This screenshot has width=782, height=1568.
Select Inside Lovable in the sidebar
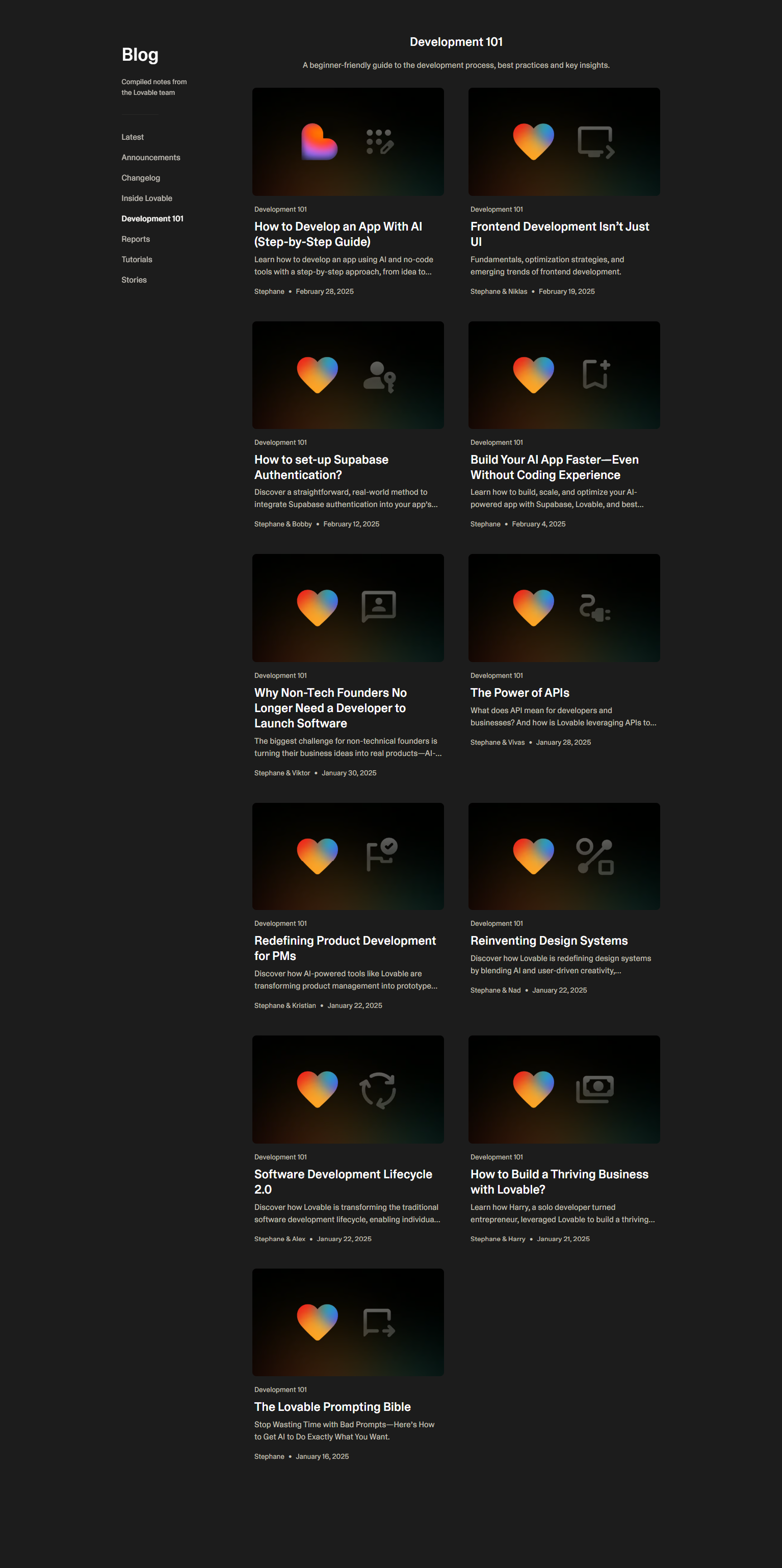(147, 198)
